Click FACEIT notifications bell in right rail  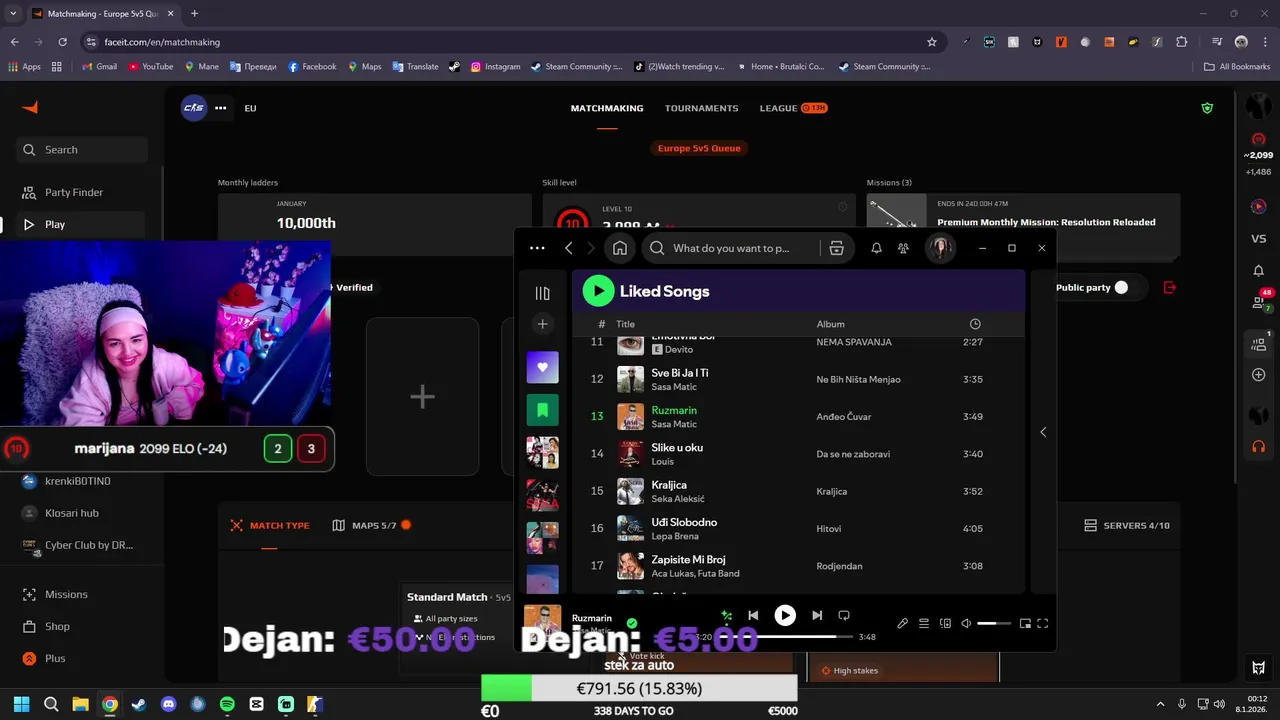(1259, 271)
